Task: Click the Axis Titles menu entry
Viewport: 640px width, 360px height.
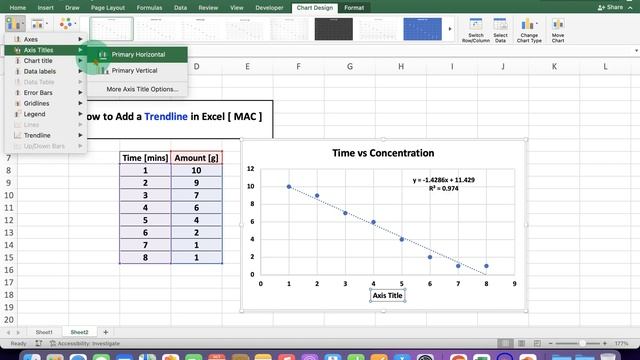Action: pos(45,50)
